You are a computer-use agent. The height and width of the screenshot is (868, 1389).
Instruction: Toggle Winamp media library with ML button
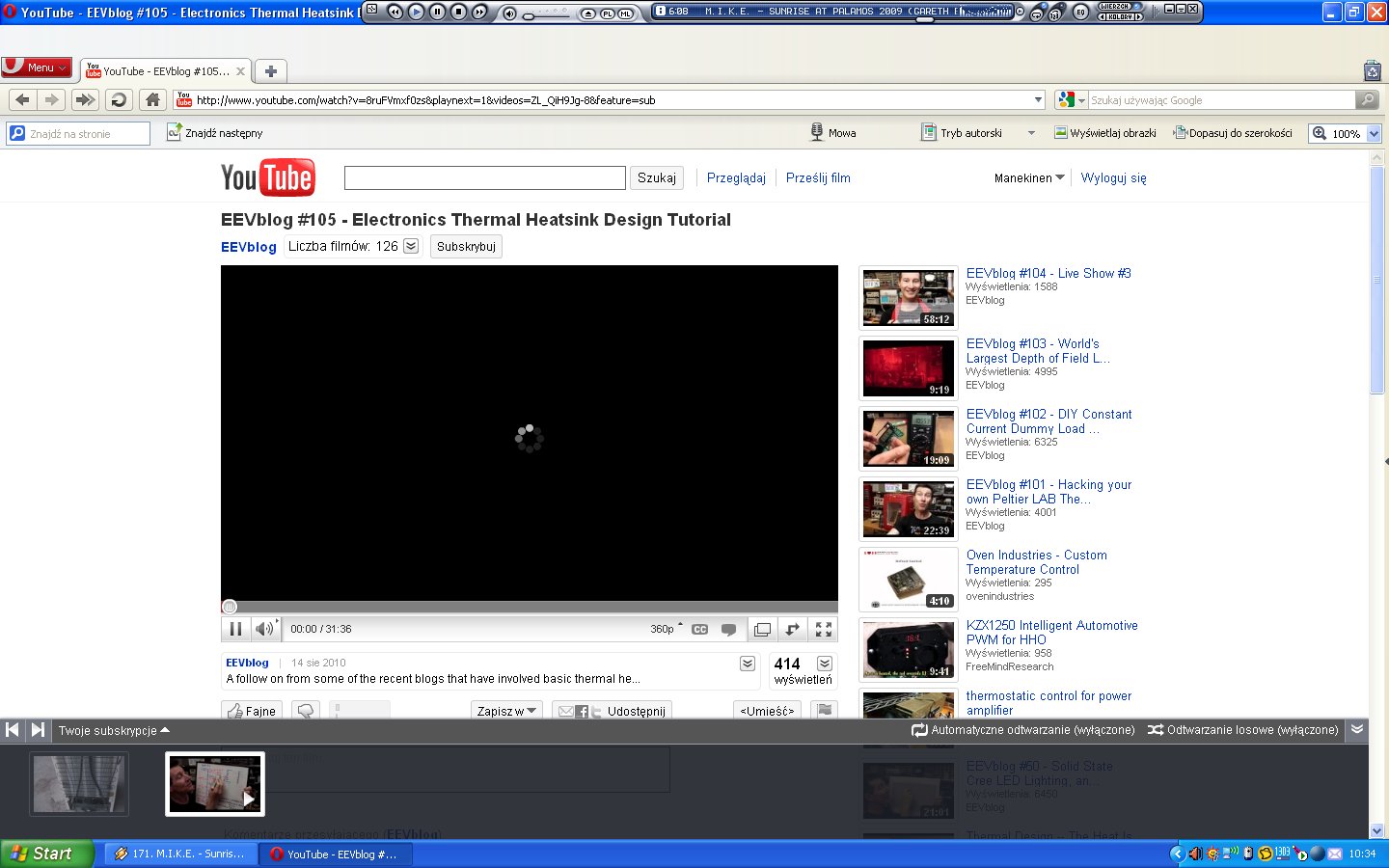click(x=625, y=14)
